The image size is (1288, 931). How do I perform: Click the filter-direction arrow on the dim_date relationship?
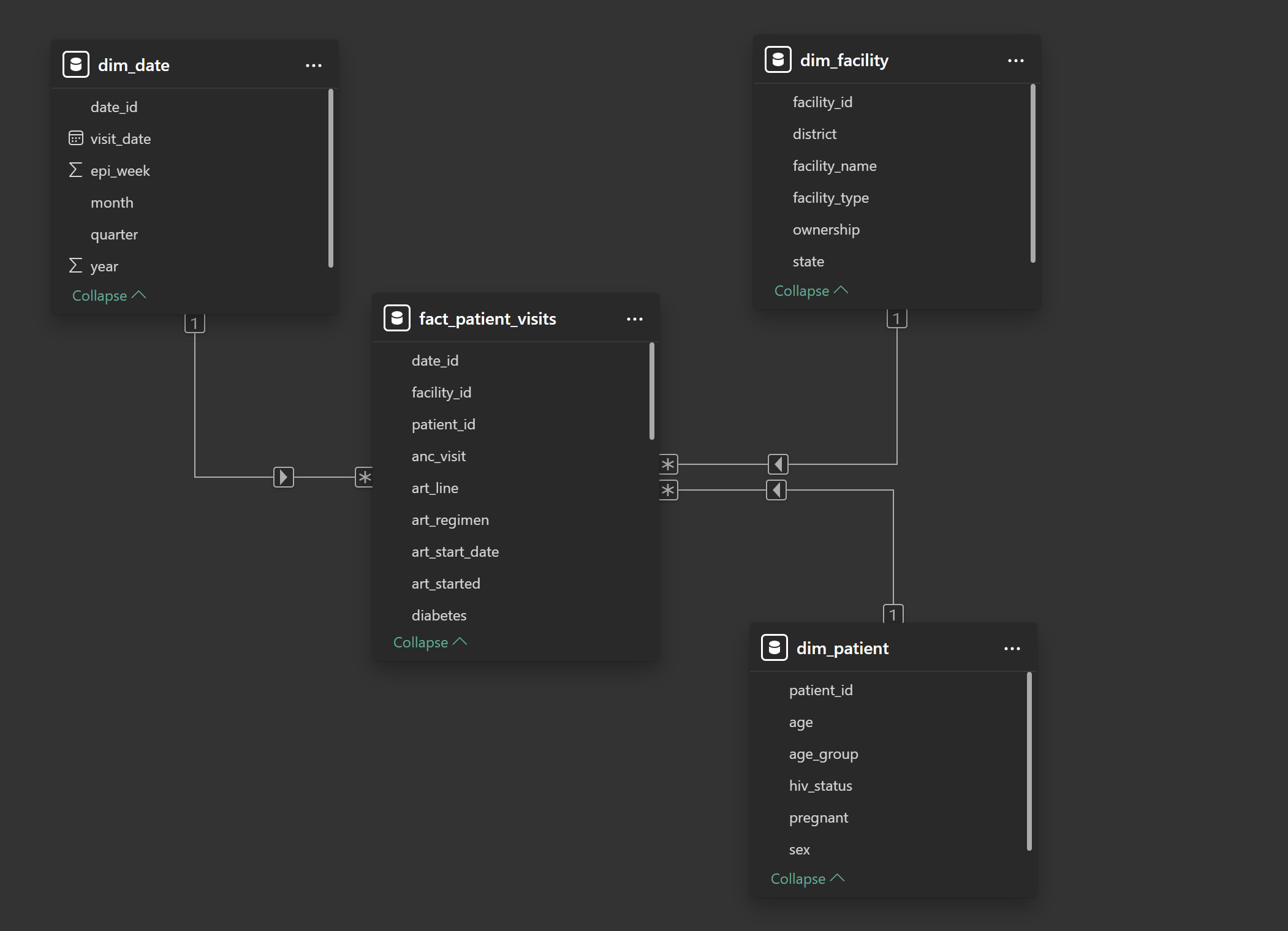point(283,477)
